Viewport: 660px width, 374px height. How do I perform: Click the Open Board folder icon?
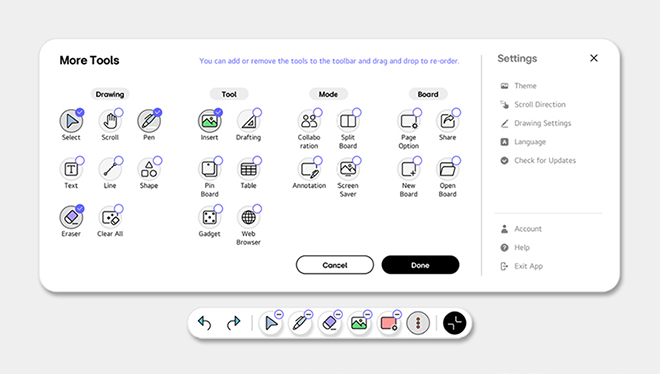pyautogui.click(x=447, y=169)
